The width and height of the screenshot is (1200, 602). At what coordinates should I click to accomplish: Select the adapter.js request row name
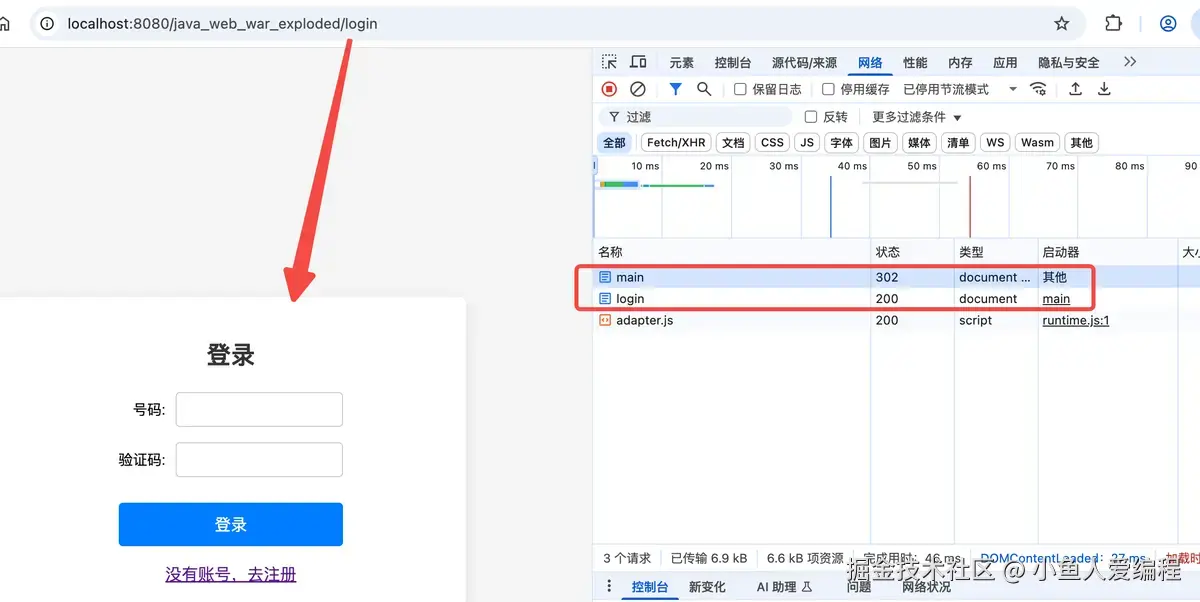click(x=645, y=321)
